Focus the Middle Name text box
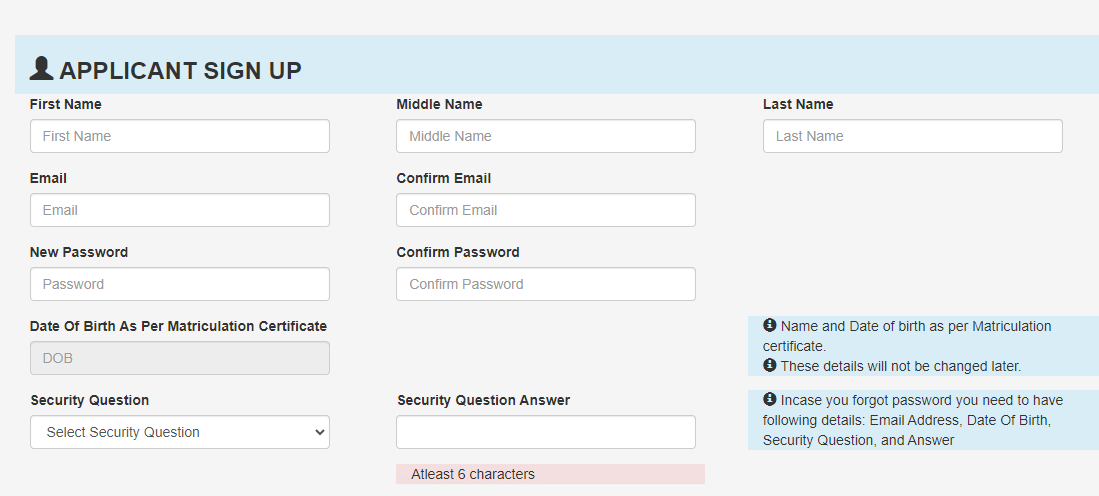 (x=546, y=136)
